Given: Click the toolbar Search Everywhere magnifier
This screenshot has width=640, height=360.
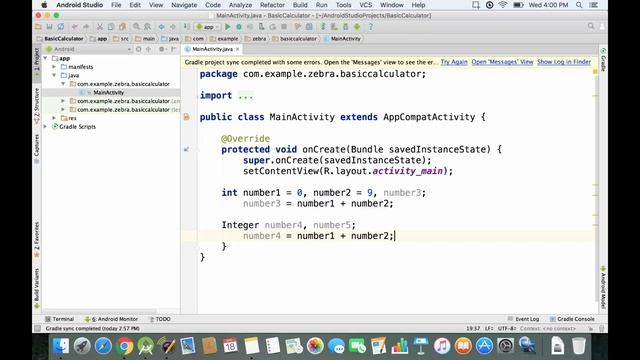Looking at the screenshot, I should point(591,27).
